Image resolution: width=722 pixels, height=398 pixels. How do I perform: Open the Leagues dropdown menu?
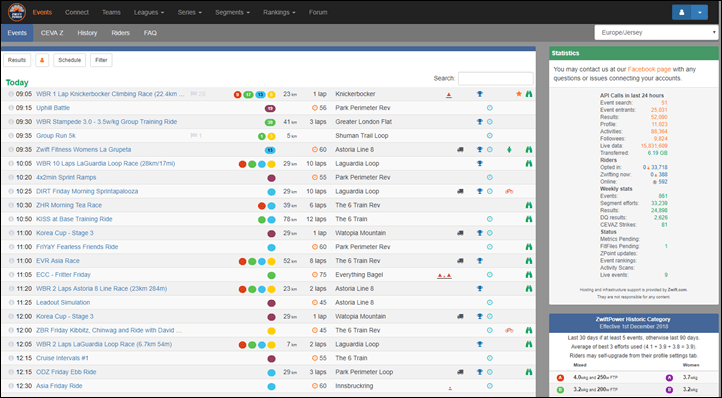point(149,12)
